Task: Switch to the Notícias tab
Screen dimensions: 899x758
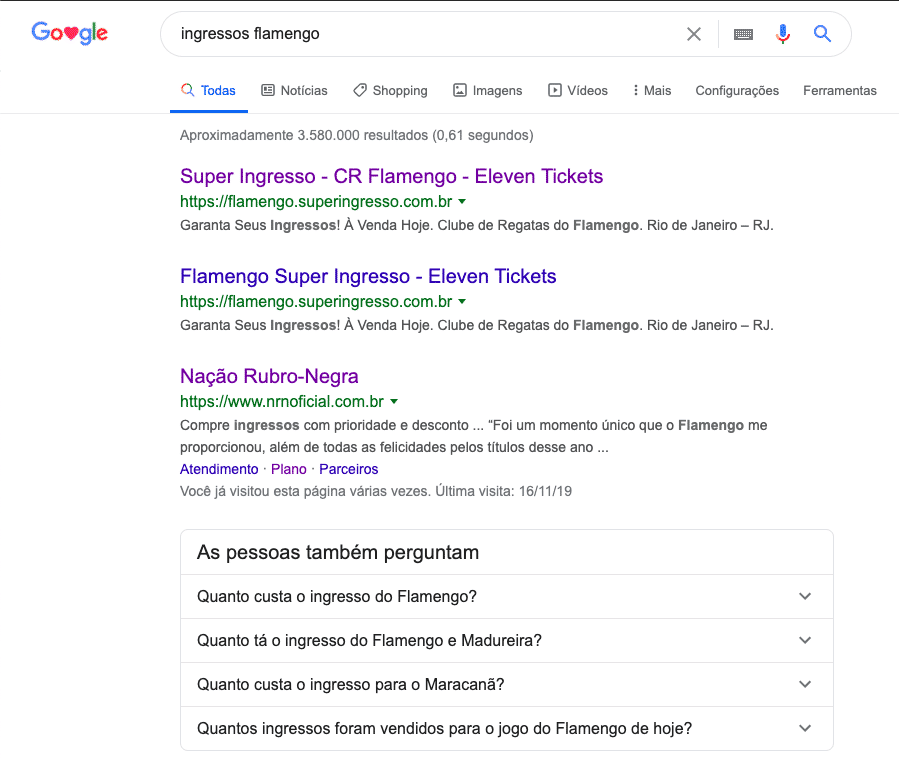Action: [x=295, y=91]
